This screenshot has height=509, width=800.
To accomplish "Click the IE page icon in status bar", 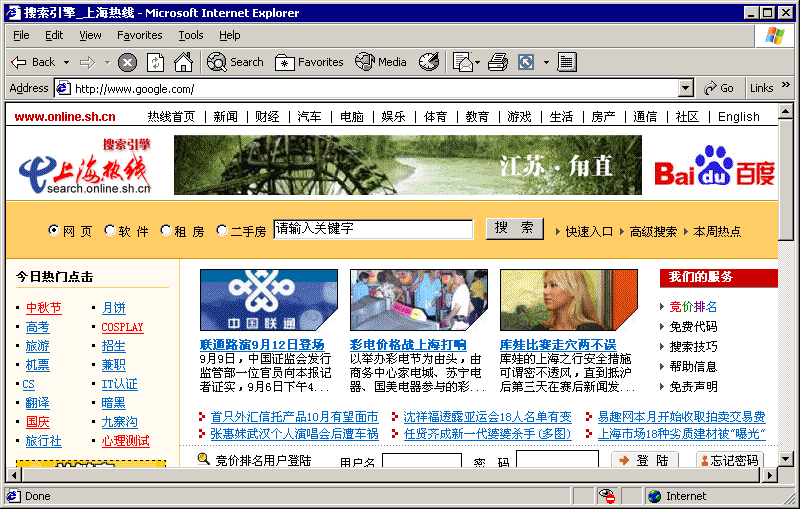I will click(14, 496).
